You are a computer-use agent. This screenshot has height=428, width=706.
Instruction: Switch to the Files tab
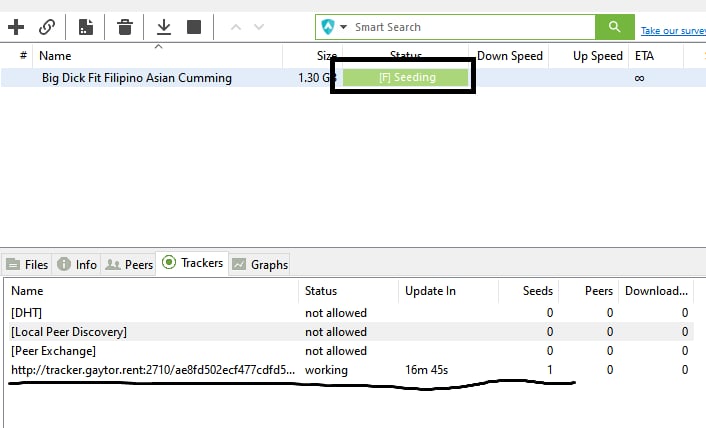click(x=27, y=265)
